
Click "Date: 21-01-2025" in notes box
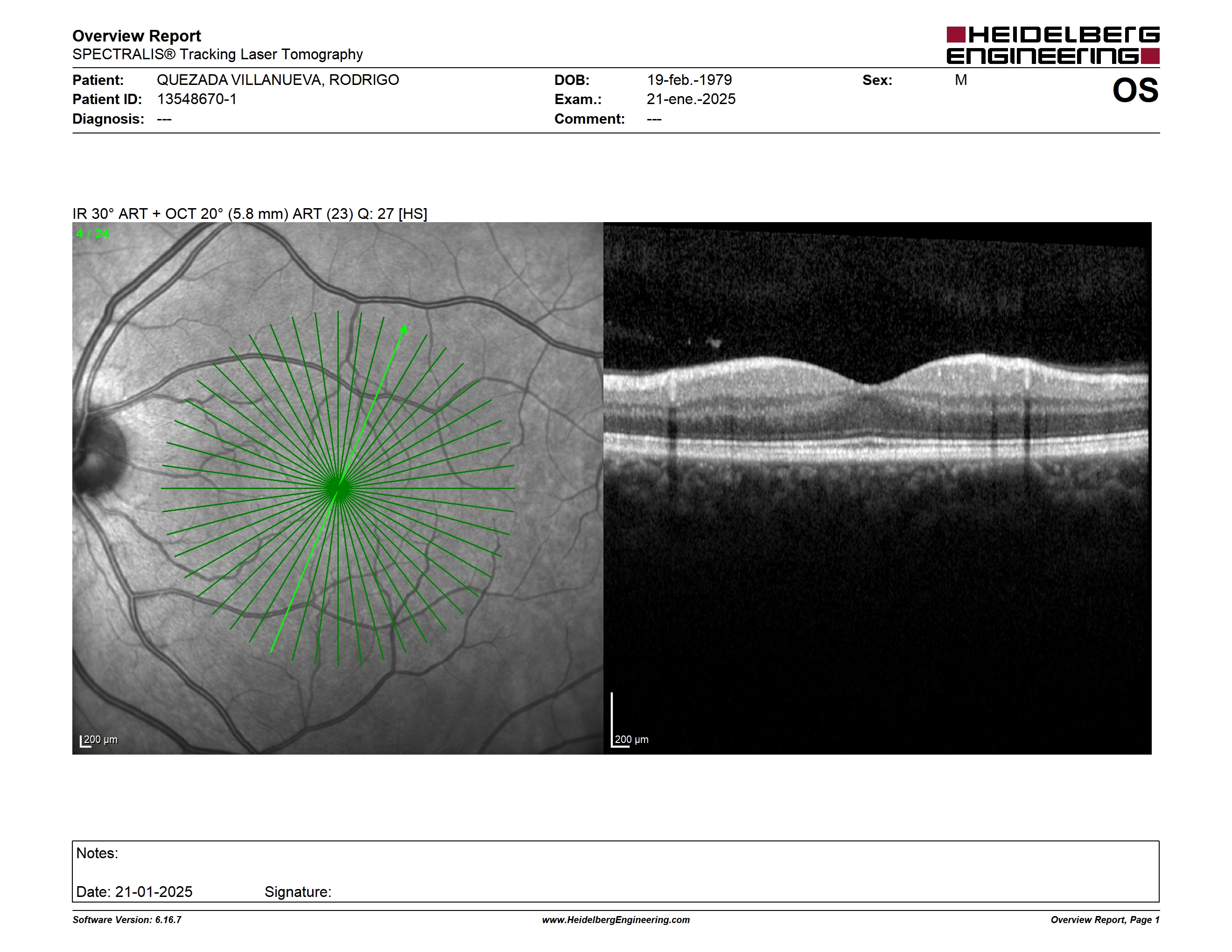[134, 892]
